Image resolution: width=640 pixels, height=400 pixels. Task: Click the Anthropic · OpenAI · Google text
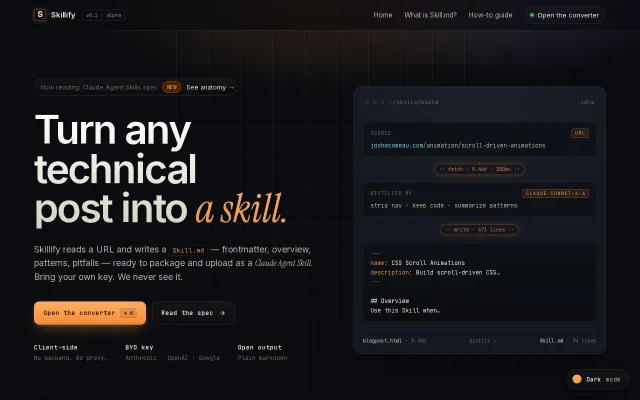[173, 358]
